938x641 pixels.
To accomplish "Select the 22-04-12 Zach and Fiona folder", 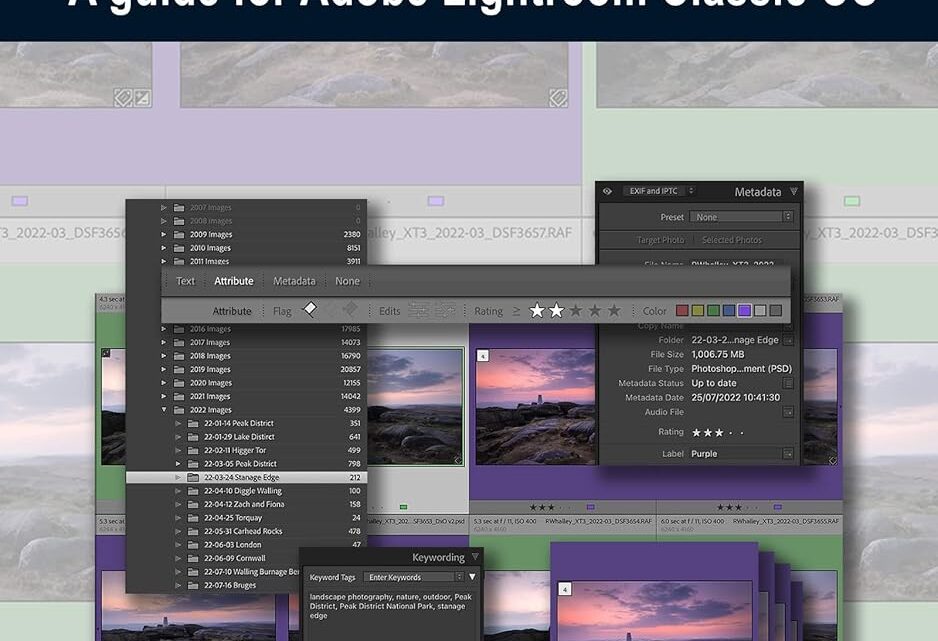I will 246,504.
